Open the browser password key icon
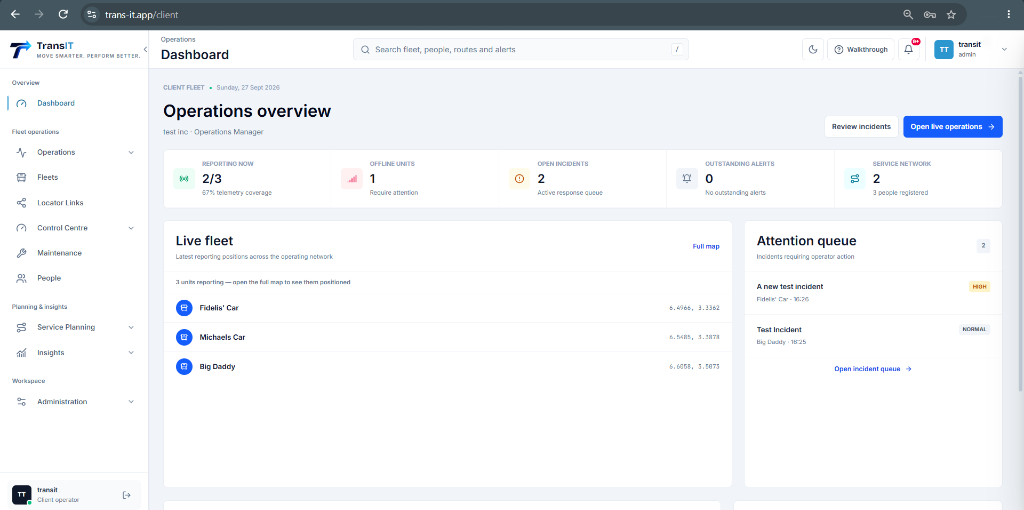 (x=930, y=14)
